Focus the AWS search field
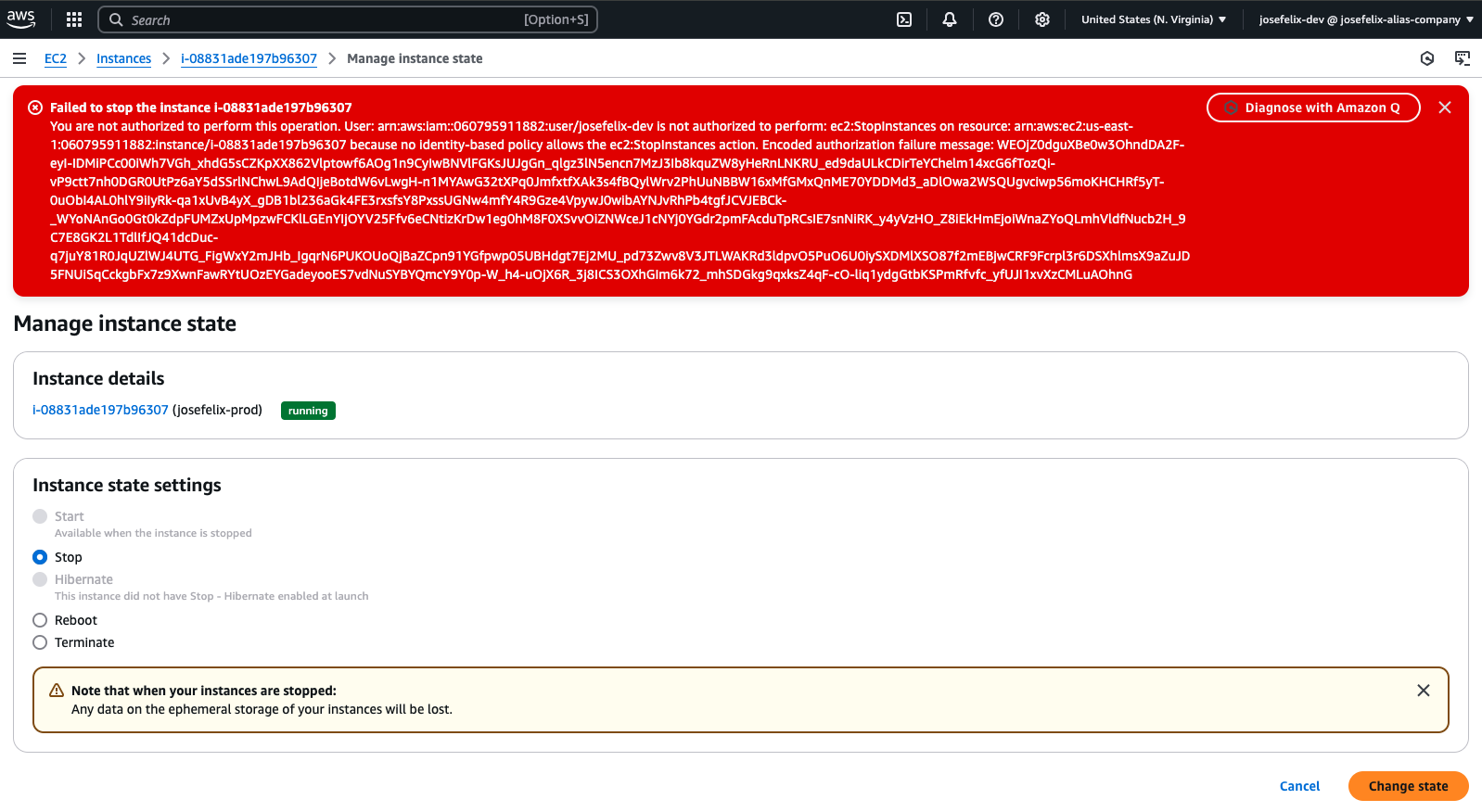 click(348, 19)
